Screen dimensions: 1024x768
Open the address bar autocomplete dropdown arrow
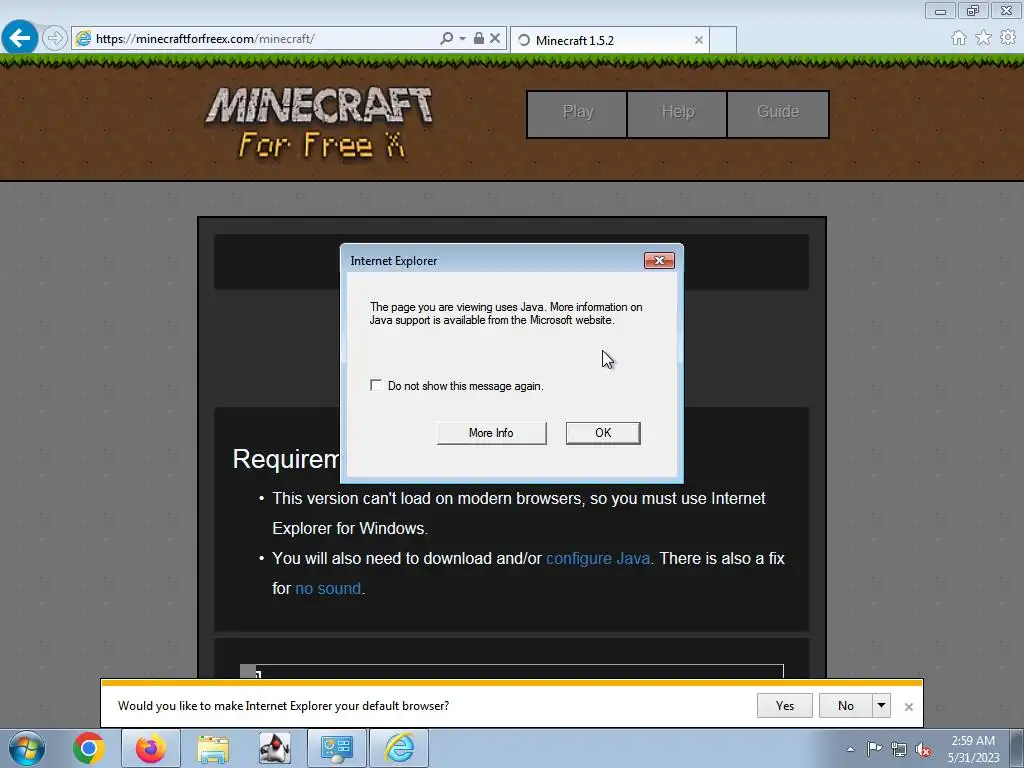click(462, 39)
